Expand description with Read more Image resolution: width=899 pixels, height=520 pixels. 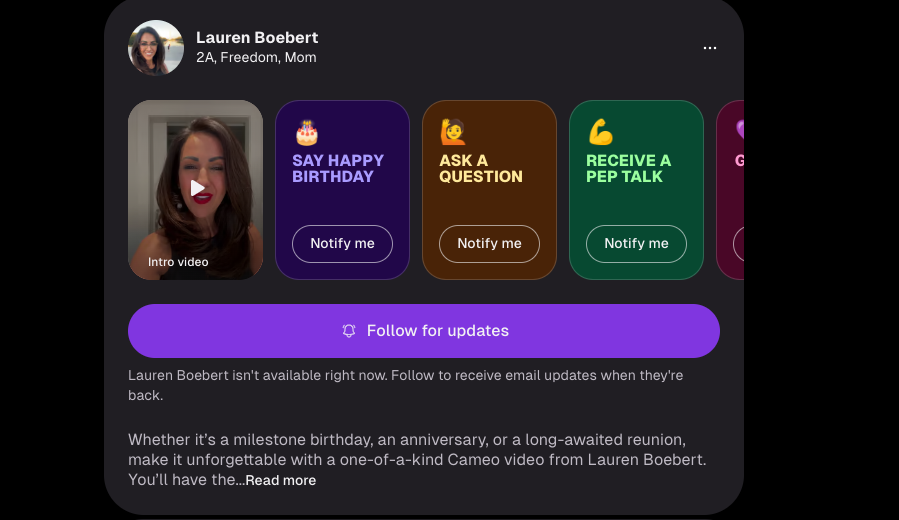click(x=281, y=481)
